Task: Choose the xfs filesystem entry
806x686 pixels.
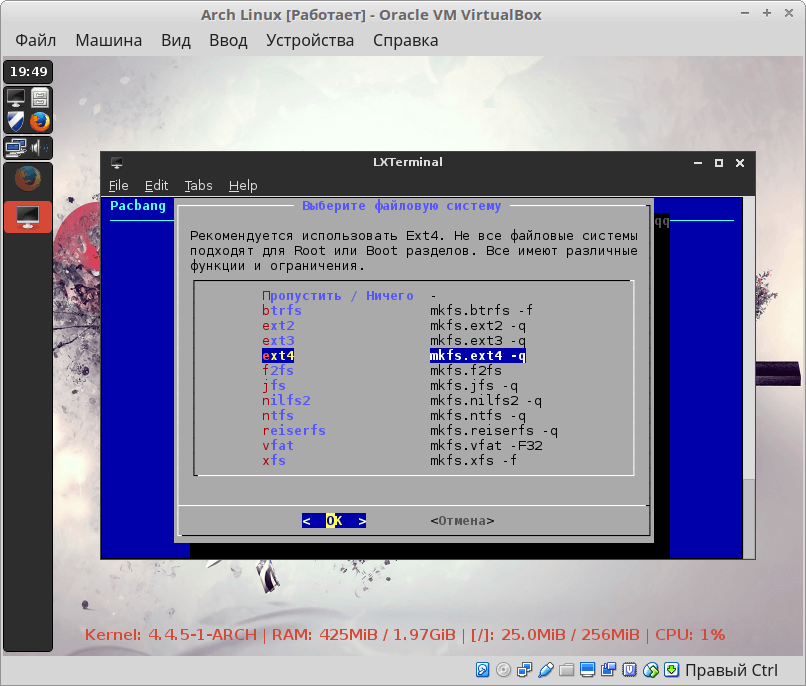Action: tap(274, 460)
